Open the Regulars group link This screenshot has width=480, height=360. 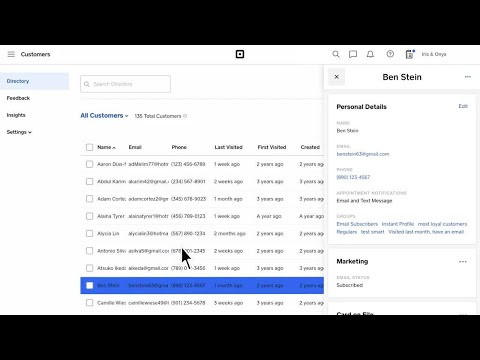click(x=347, y=232)
